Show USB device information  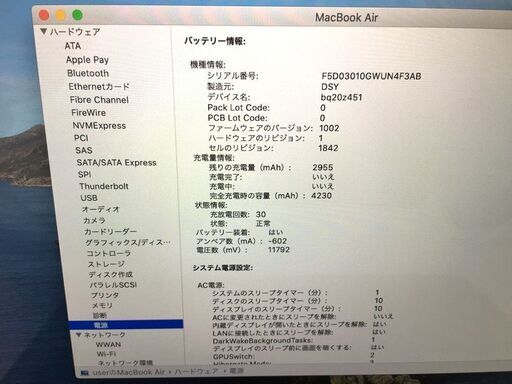coord(89,198)
